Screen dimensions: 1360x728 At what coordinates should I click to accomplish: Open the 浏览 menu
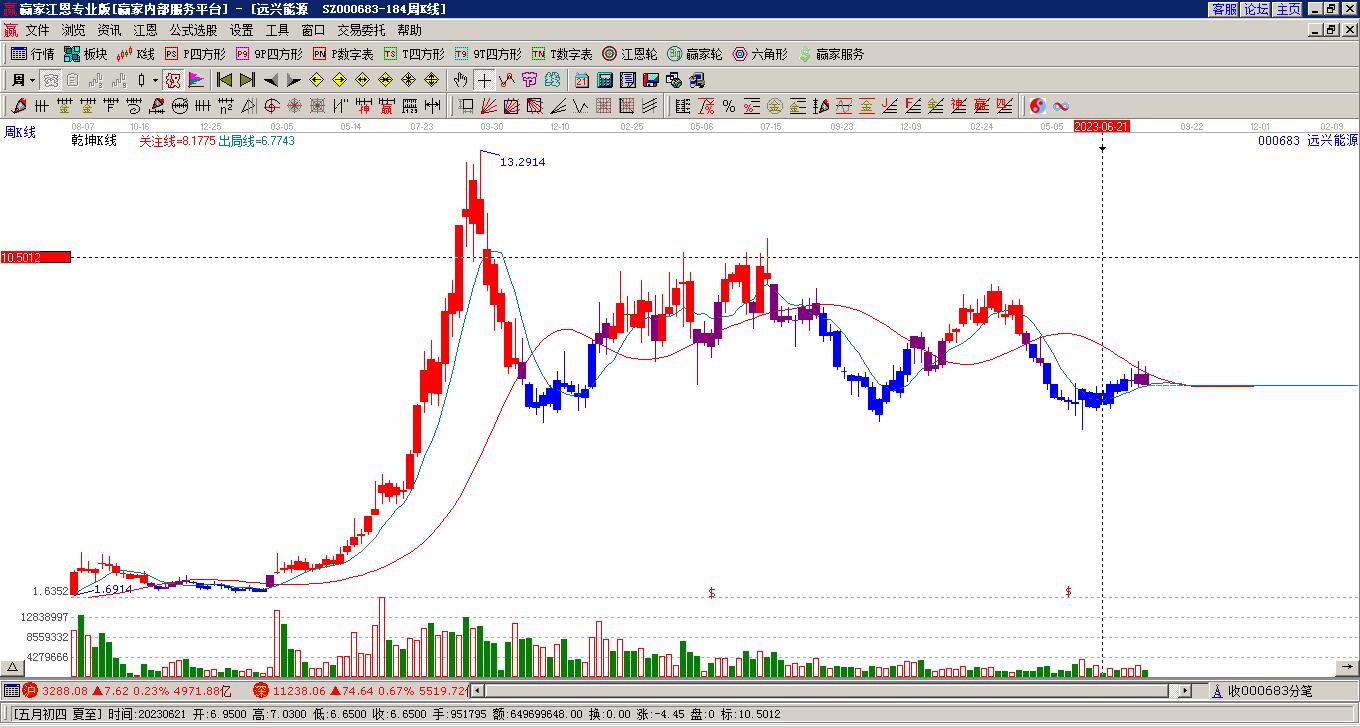point(74,30)
